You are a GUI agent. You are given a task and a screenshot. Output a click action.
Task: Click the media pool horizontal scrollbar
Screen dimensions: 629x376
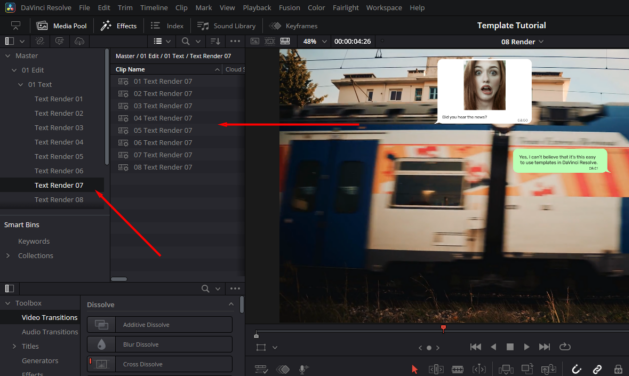coord(119,279)
